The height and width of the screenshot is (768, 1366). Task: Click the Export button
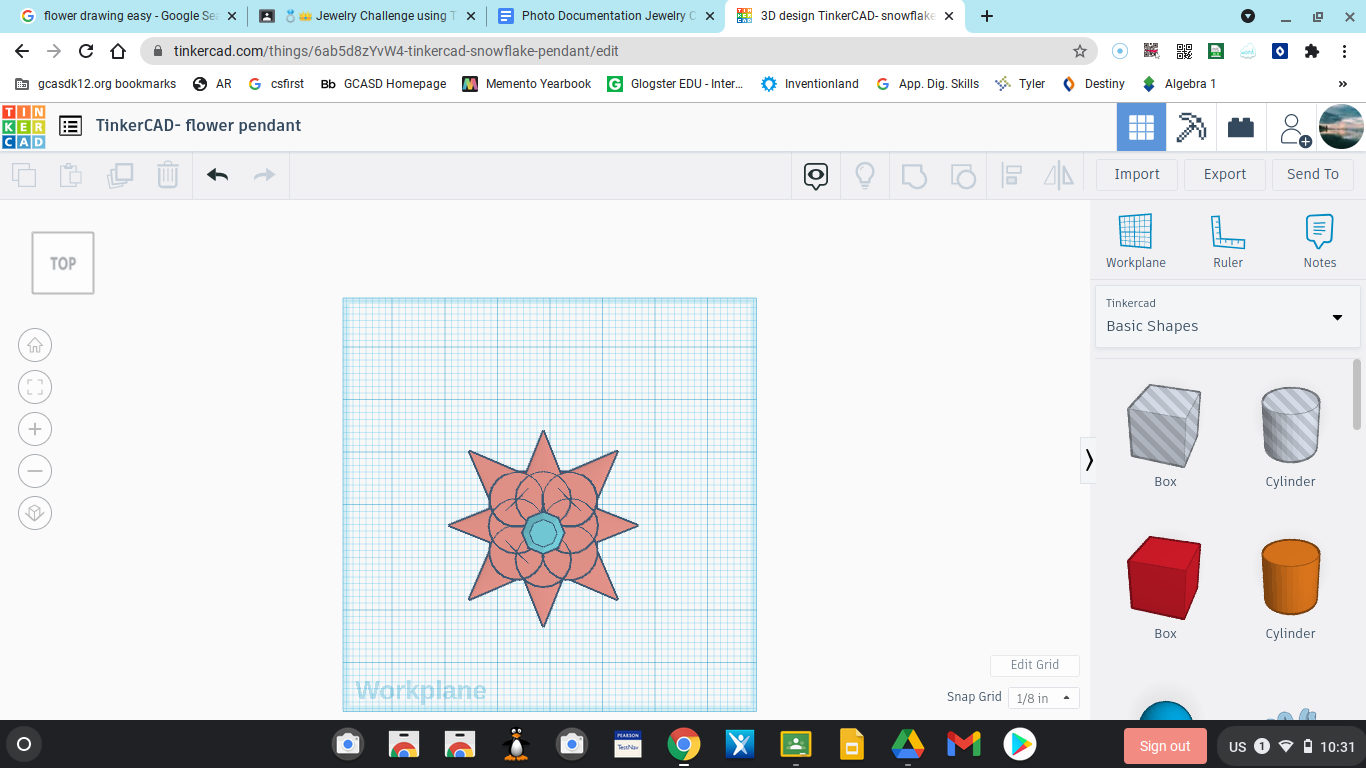1224,174
